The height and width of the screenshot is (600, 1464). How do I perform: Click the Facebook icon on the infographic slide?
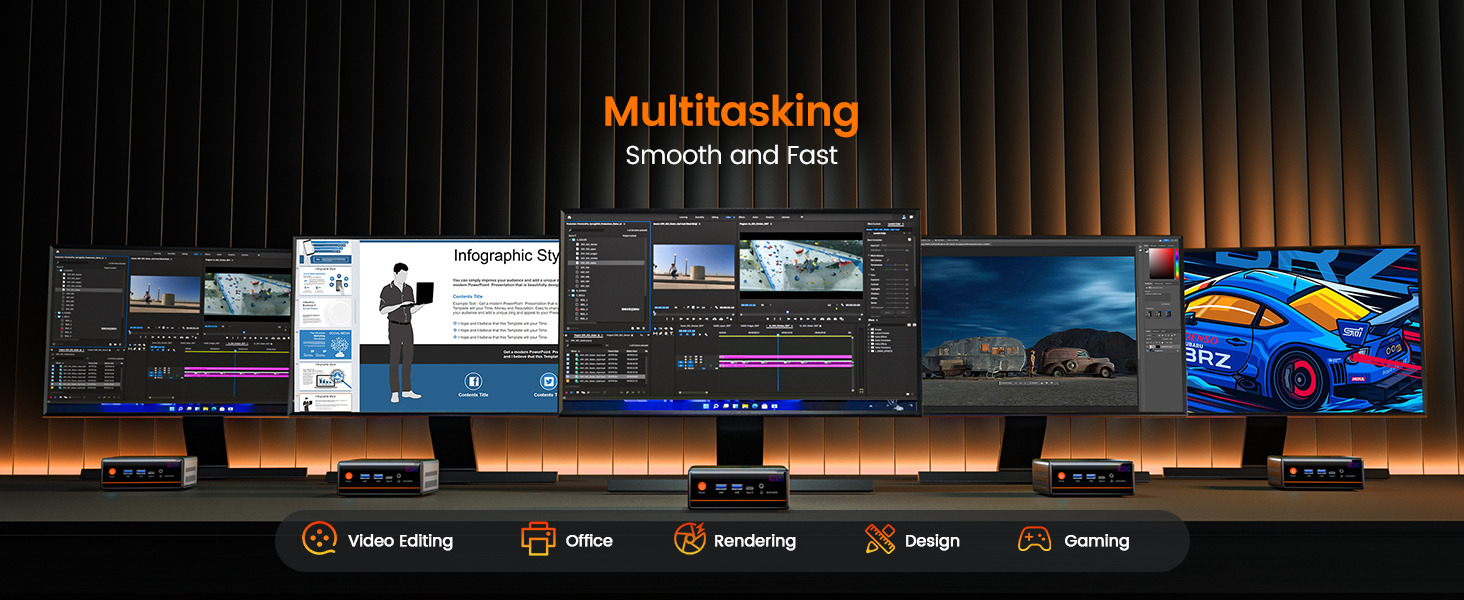click(x=473, y=382)
